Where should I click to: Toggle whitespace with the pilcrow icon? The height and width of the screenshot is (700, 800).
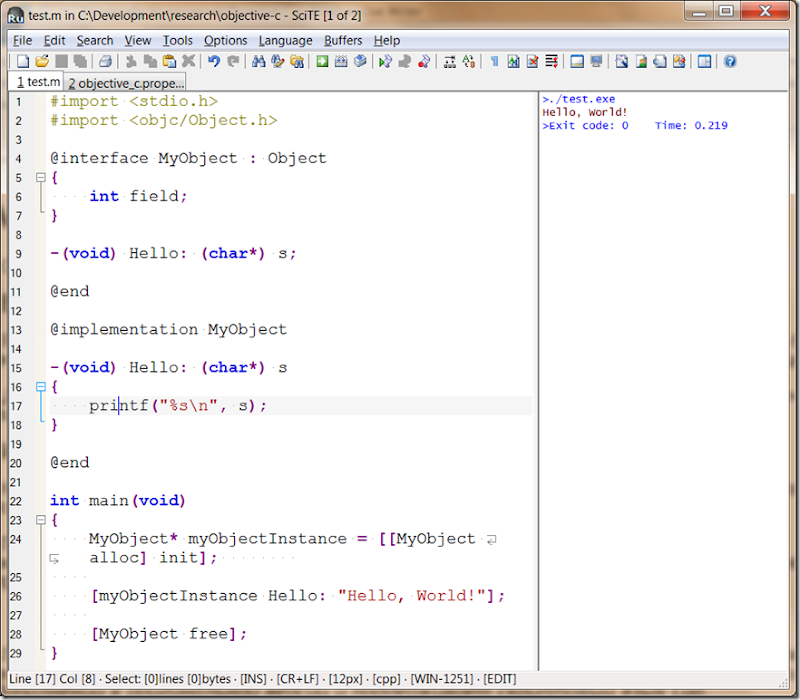point(494,62)
